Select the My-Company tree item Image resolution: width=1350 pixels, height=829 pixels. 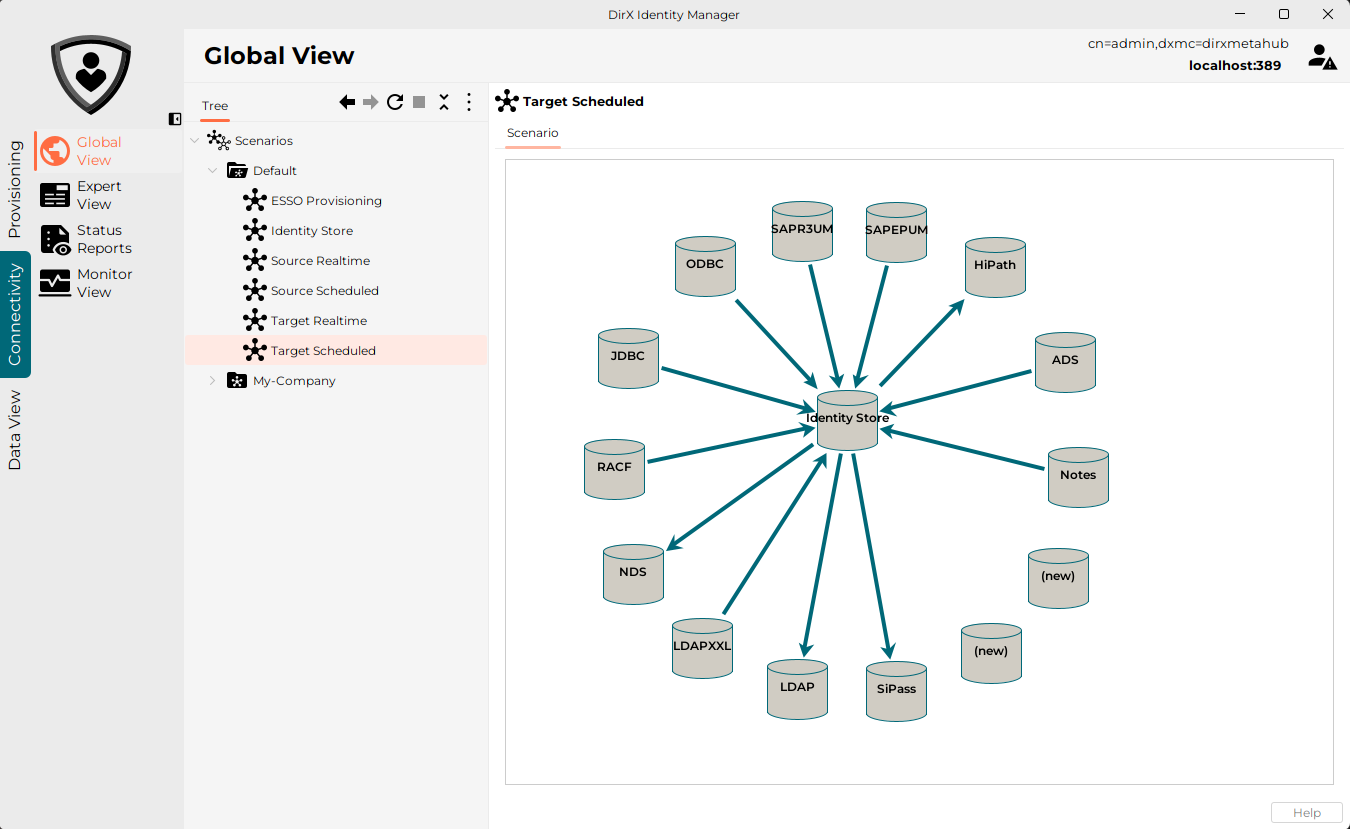pyautogui.click(x=294, y=381)
